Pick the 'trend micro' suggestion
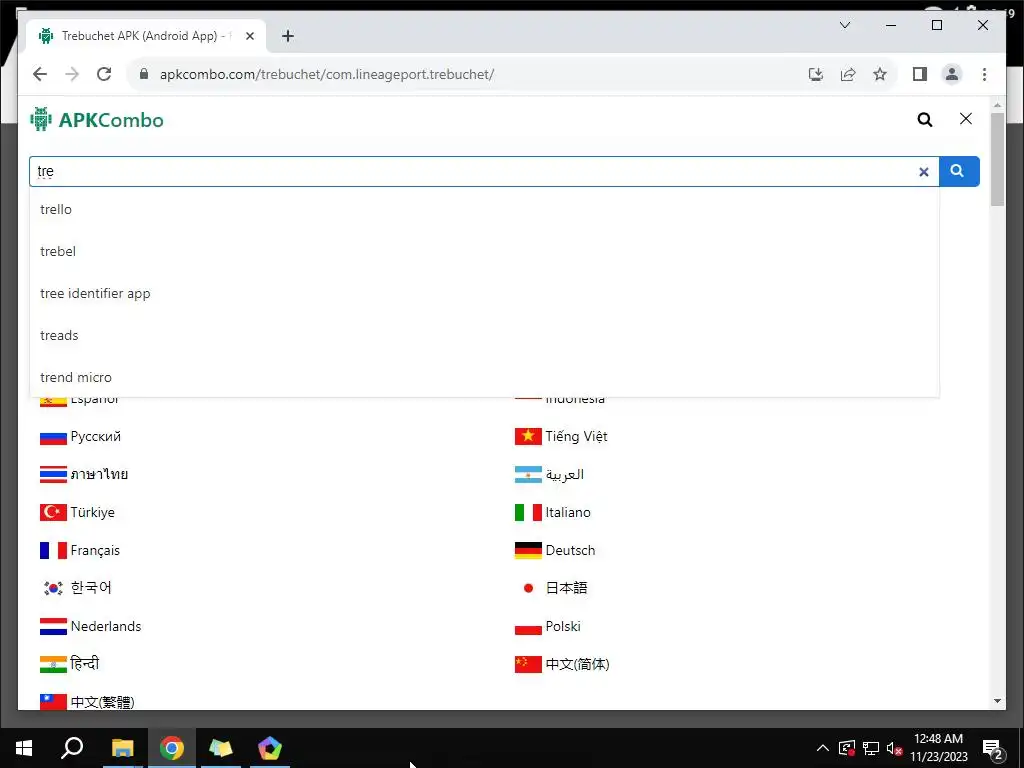1024x768 pixels. [x=484, y=377]
